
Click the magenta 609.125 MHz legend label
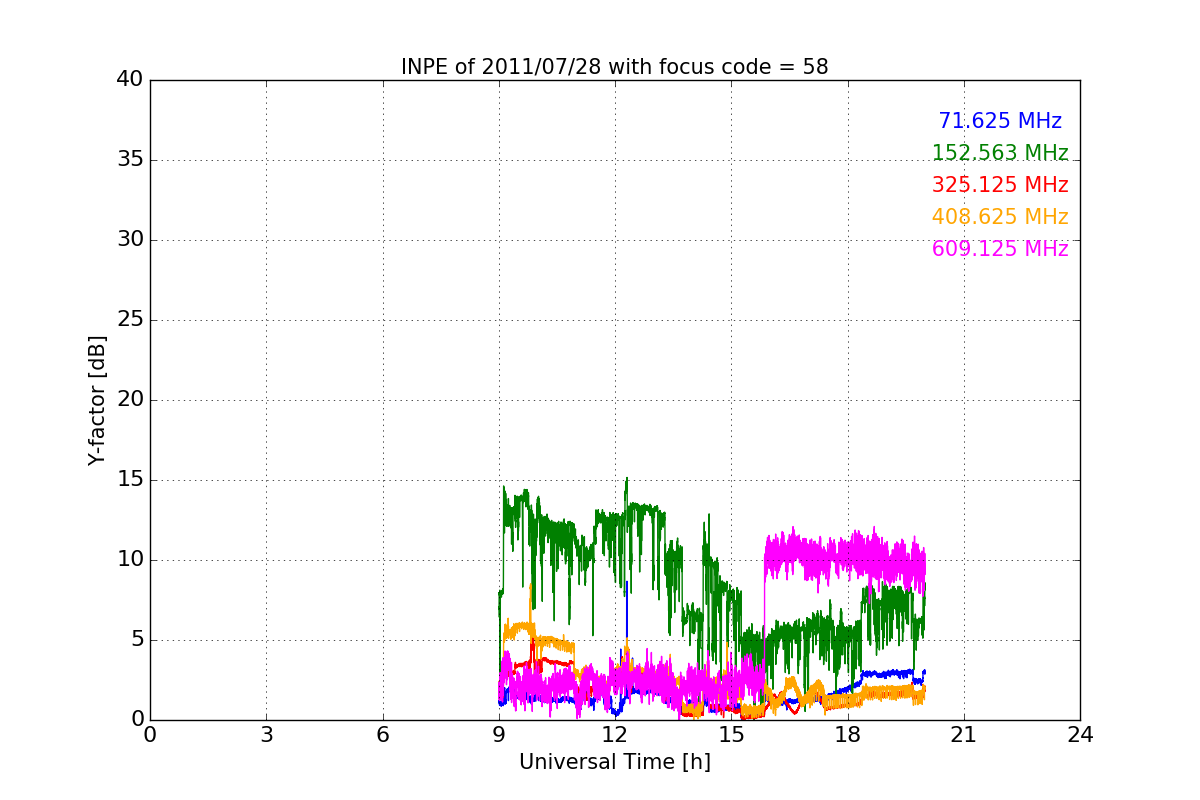[1000, 249]
